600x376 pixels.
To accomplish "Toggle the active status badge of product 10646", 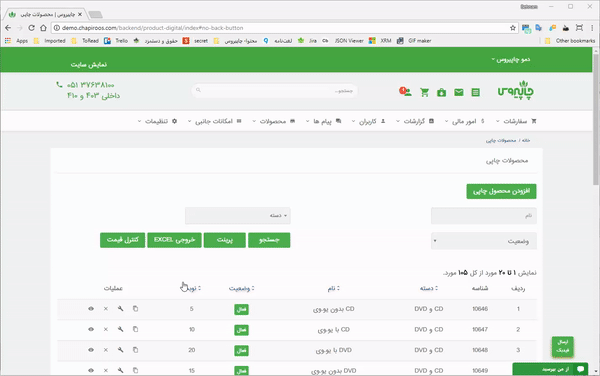I will tap(241, 309).
